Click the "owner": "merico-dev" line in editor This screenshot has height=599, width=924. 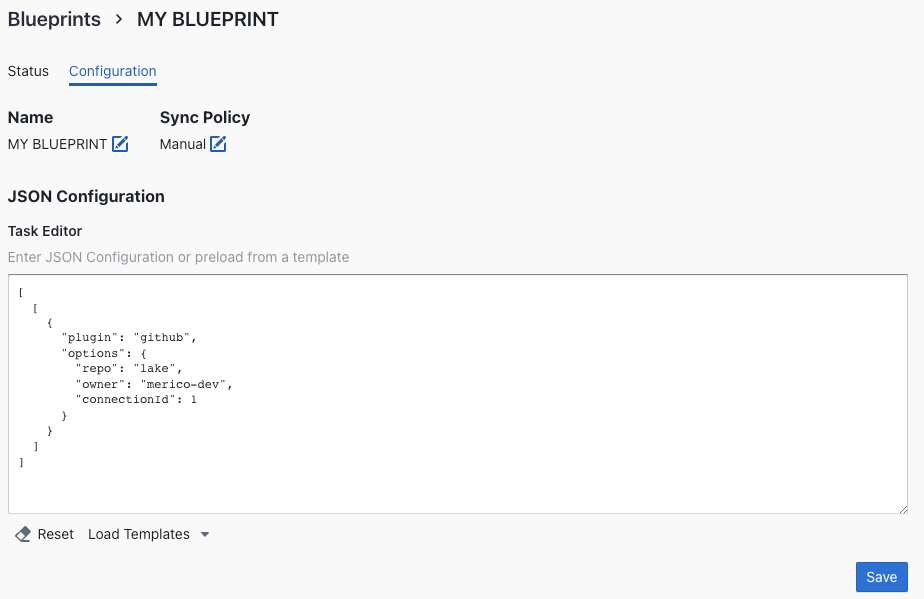click(154, 384)
